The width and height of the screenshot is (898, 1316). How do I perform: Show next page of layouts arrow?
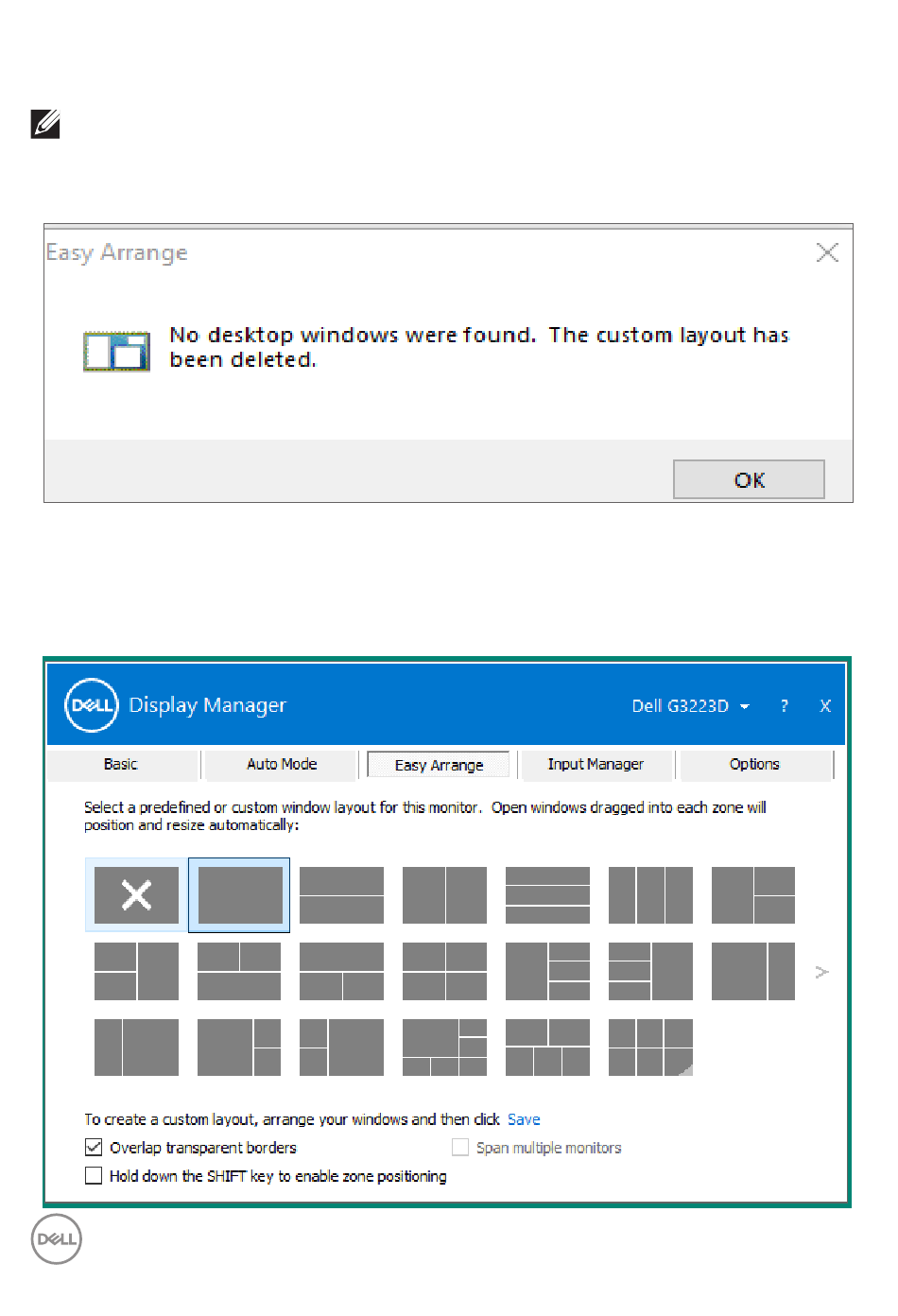(821, 972)
